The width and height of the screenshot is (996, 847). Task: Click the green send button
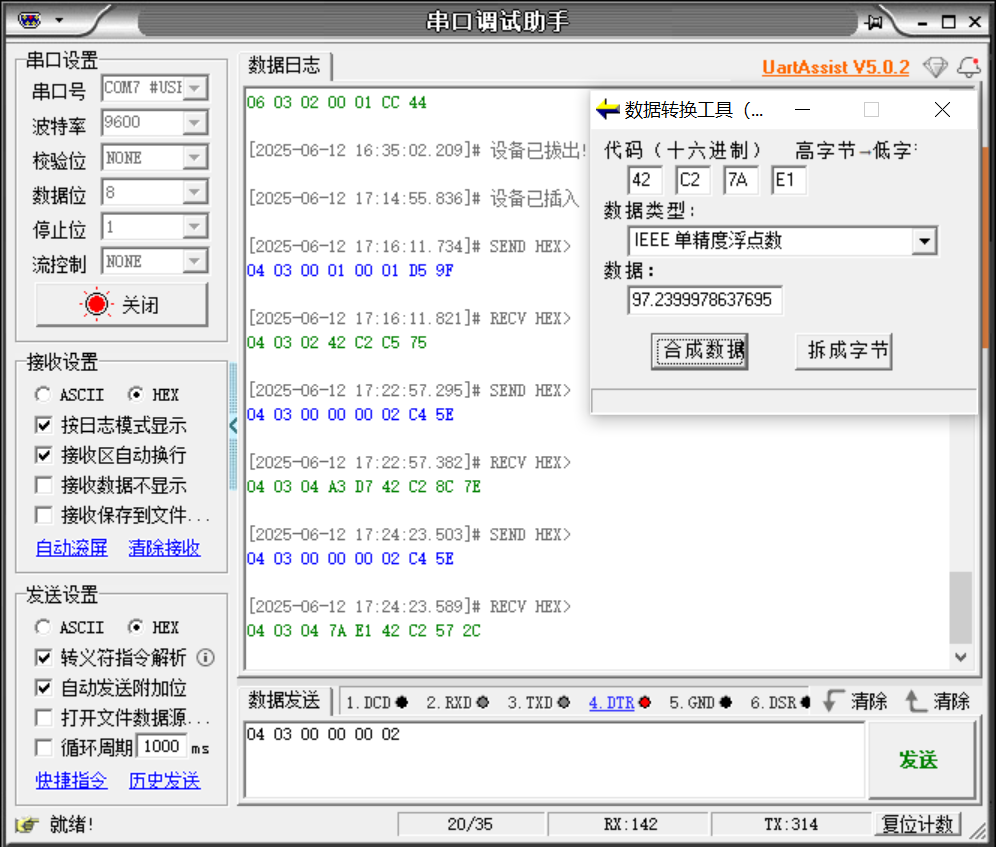[921, 760]
